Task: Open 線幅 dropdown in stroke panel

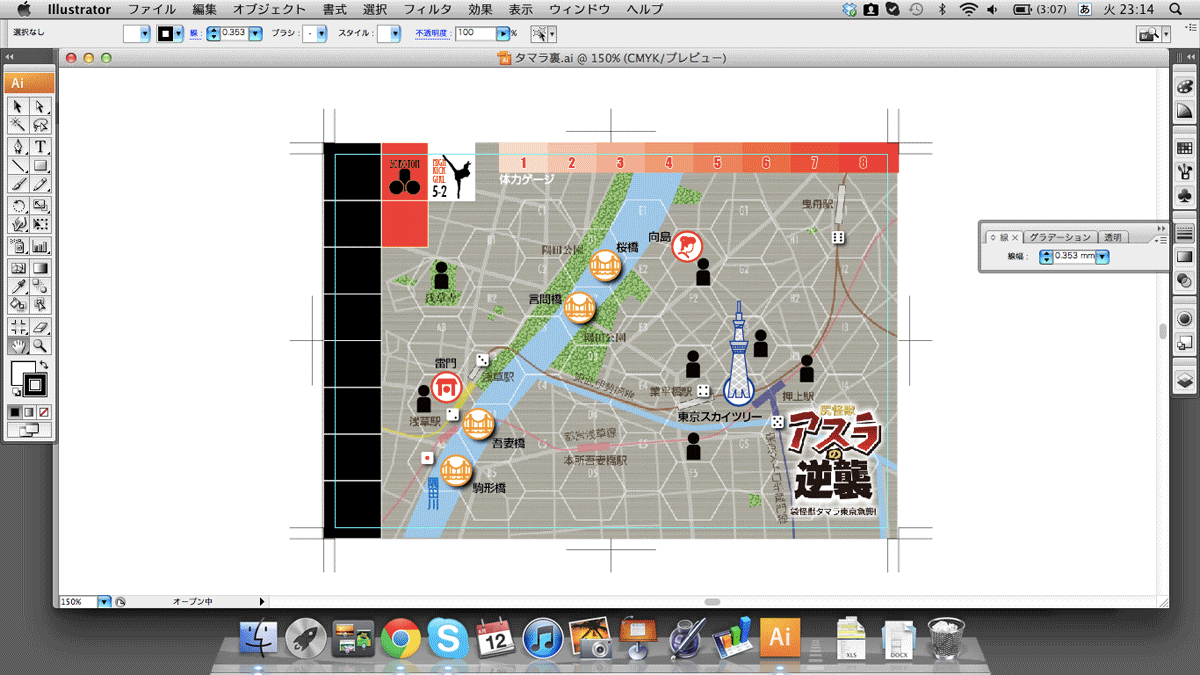Action: point(1102,257)
